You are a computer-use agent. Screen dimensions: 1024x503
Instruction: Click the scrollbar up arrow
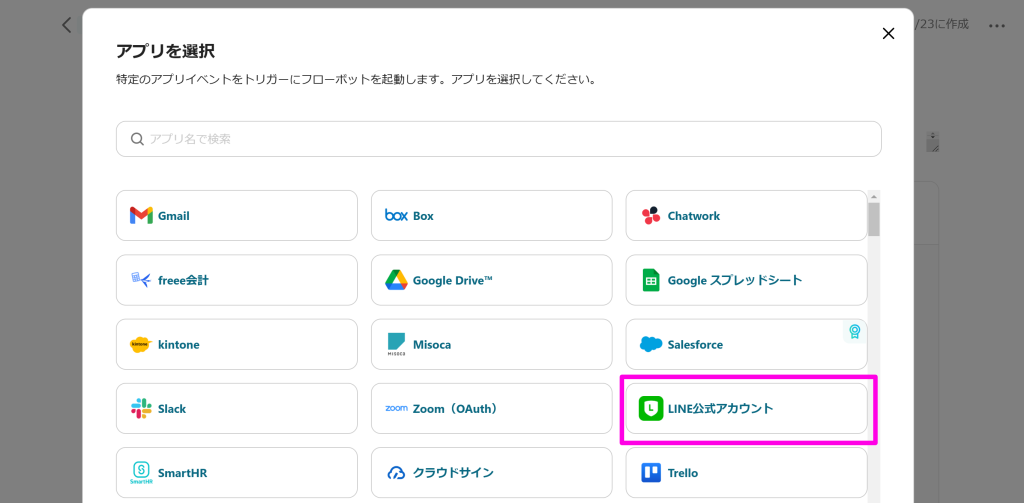pos(874,196)
